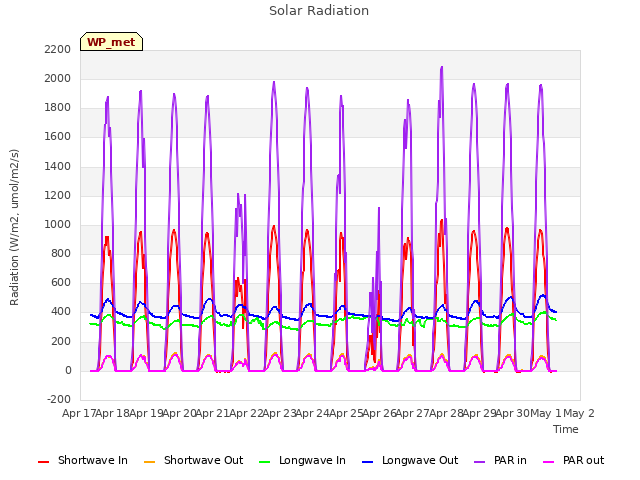Click the 800 y-axis tick label

(x=61, y=253)
